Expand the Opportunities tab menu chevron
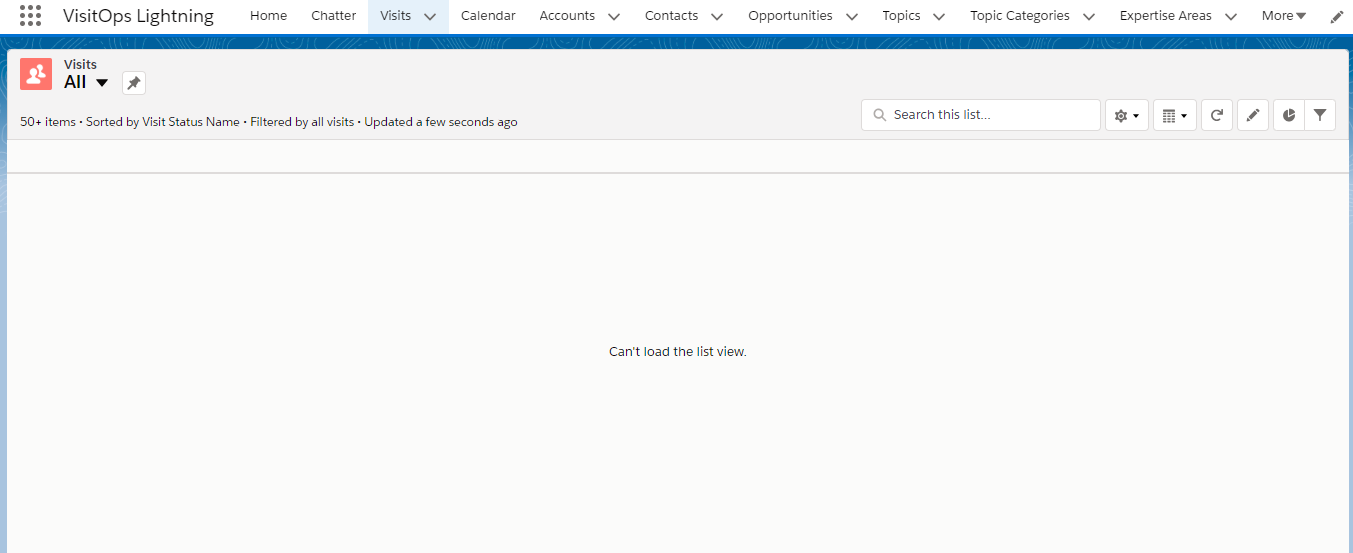1353x553 pixels. [852, 17]
